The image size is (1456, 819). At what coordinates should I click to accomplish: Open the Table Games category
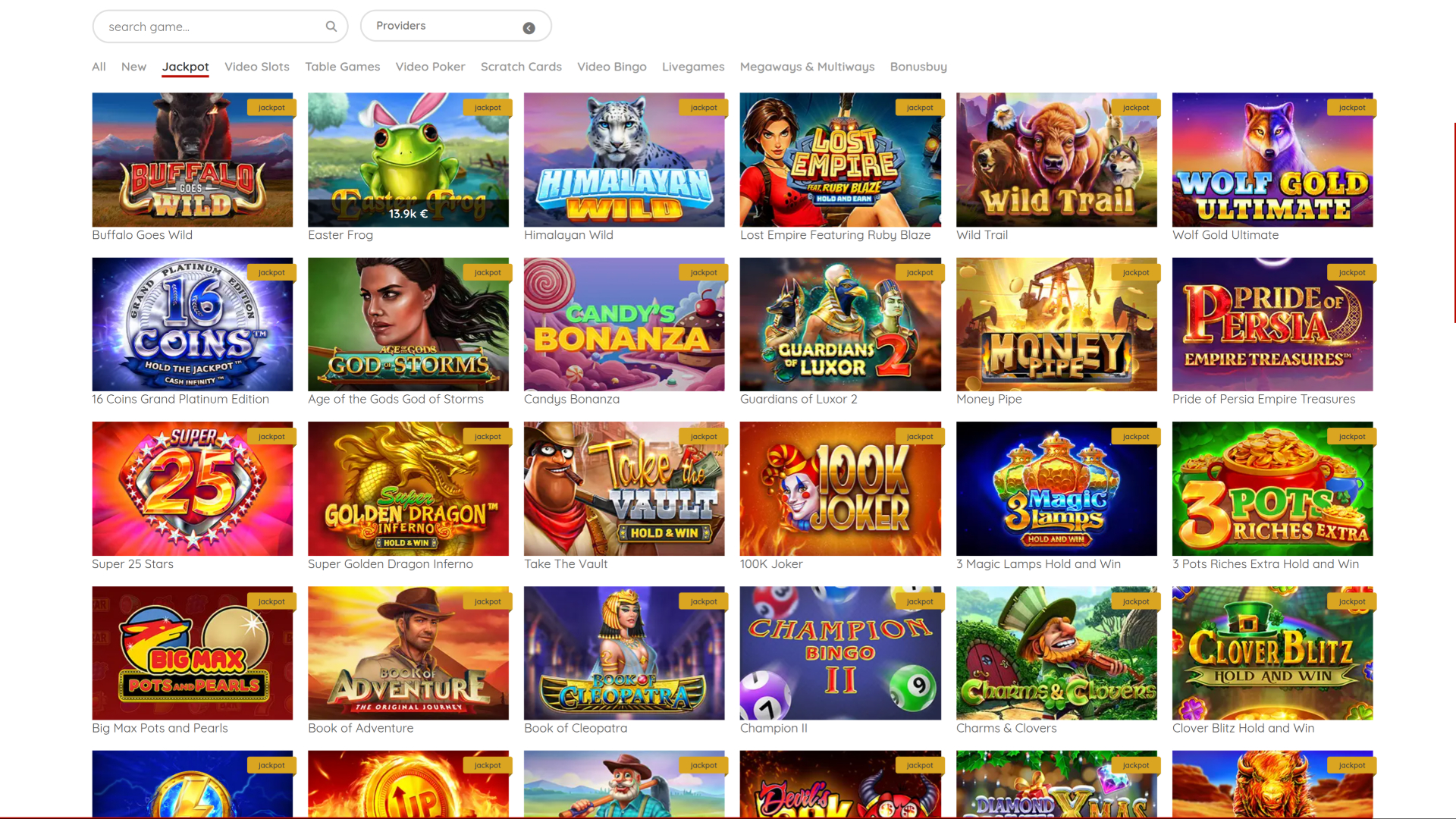coord(342,67)
